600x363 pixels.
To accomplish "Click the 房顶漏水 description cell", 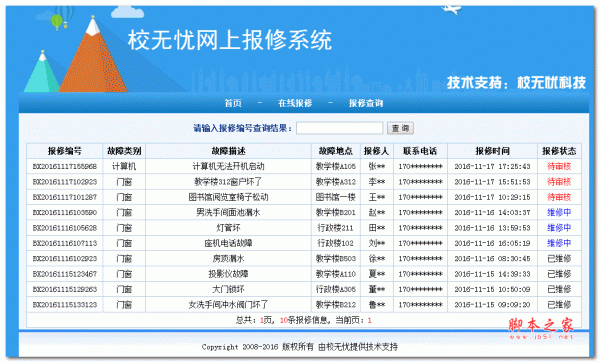I will coord(228,259).
